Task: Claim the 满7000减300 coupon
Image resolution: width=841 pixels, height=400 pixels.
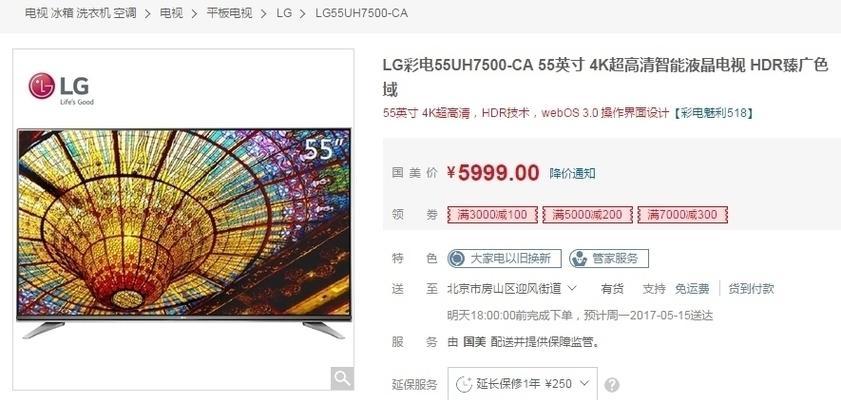Action: coord(682,215)
